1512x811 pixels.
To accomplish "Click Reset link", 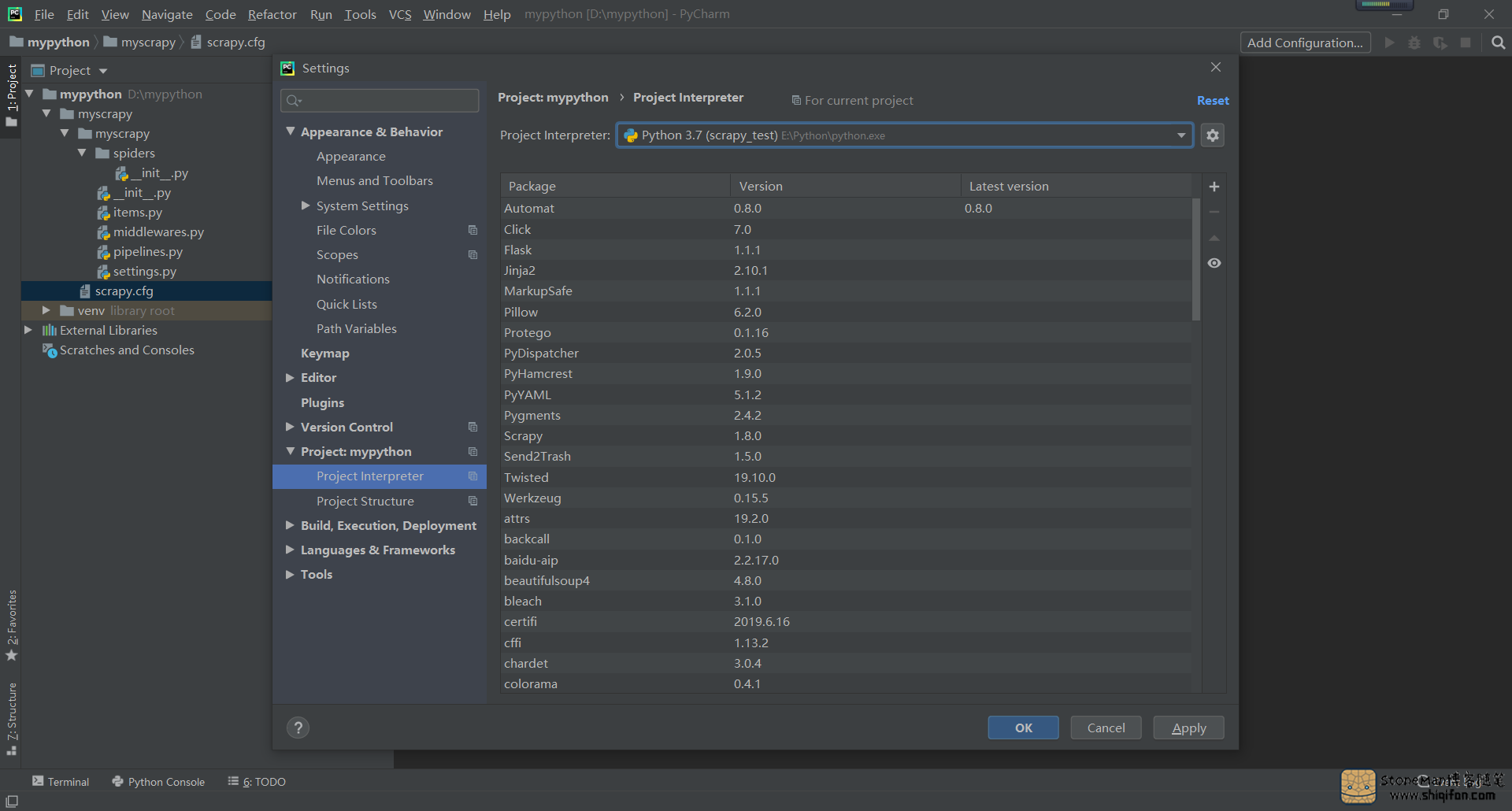I will tap(1213, 101).
